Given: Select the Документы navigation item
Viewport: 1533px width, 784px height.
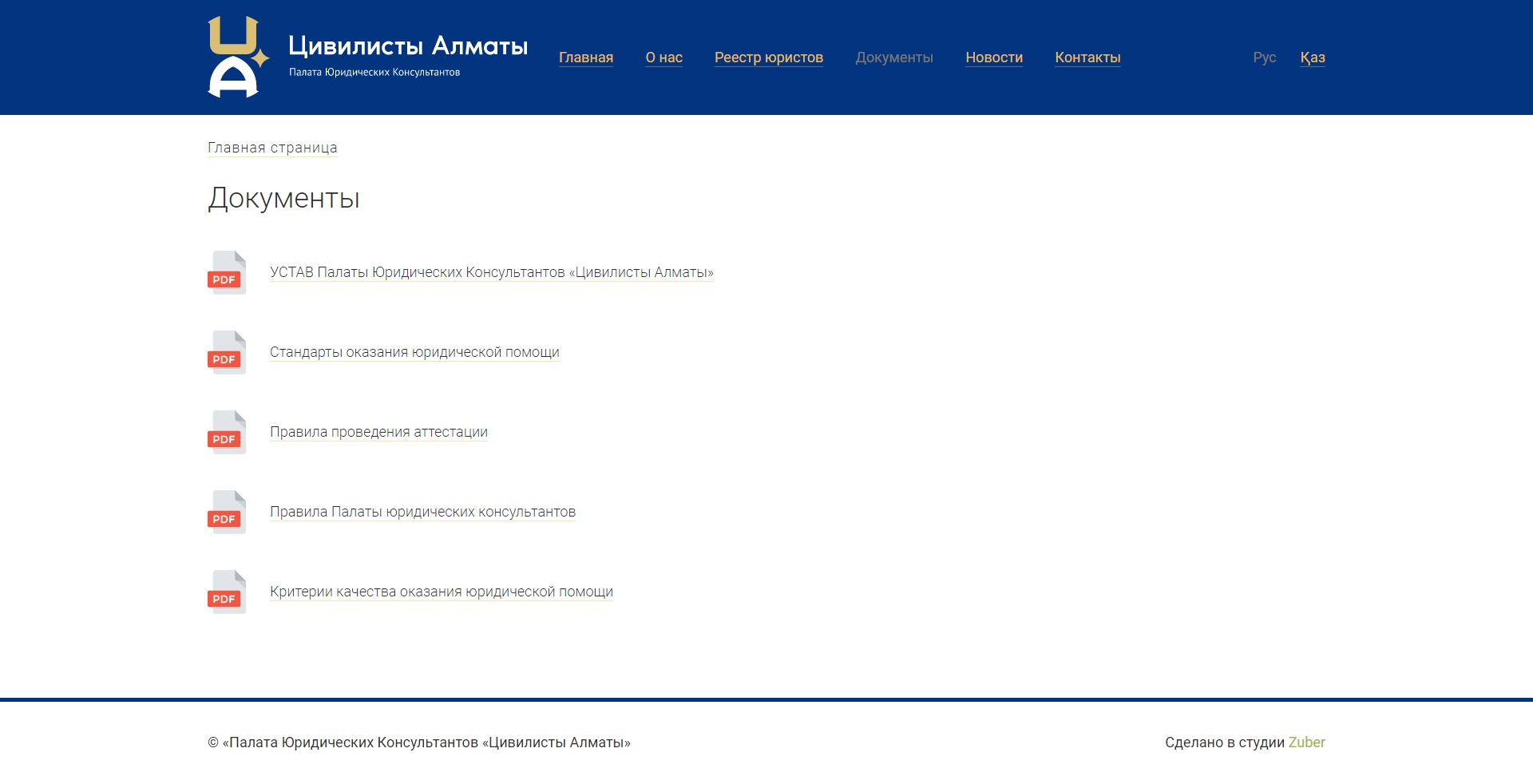Looking at the screenshot, I should pos(893,57).
